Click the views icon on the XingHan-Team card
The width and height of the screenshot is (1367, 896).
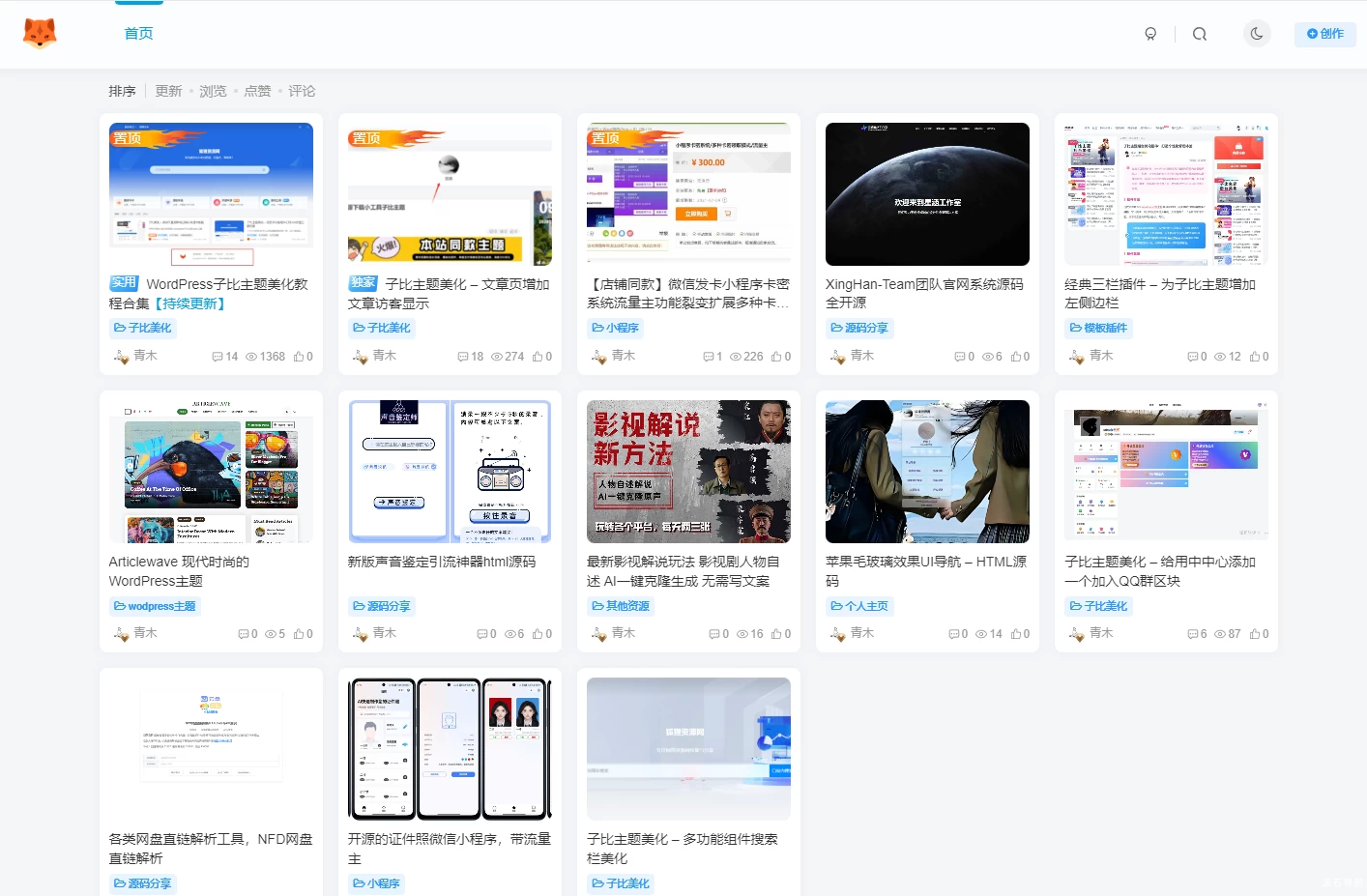pos(989,356)
